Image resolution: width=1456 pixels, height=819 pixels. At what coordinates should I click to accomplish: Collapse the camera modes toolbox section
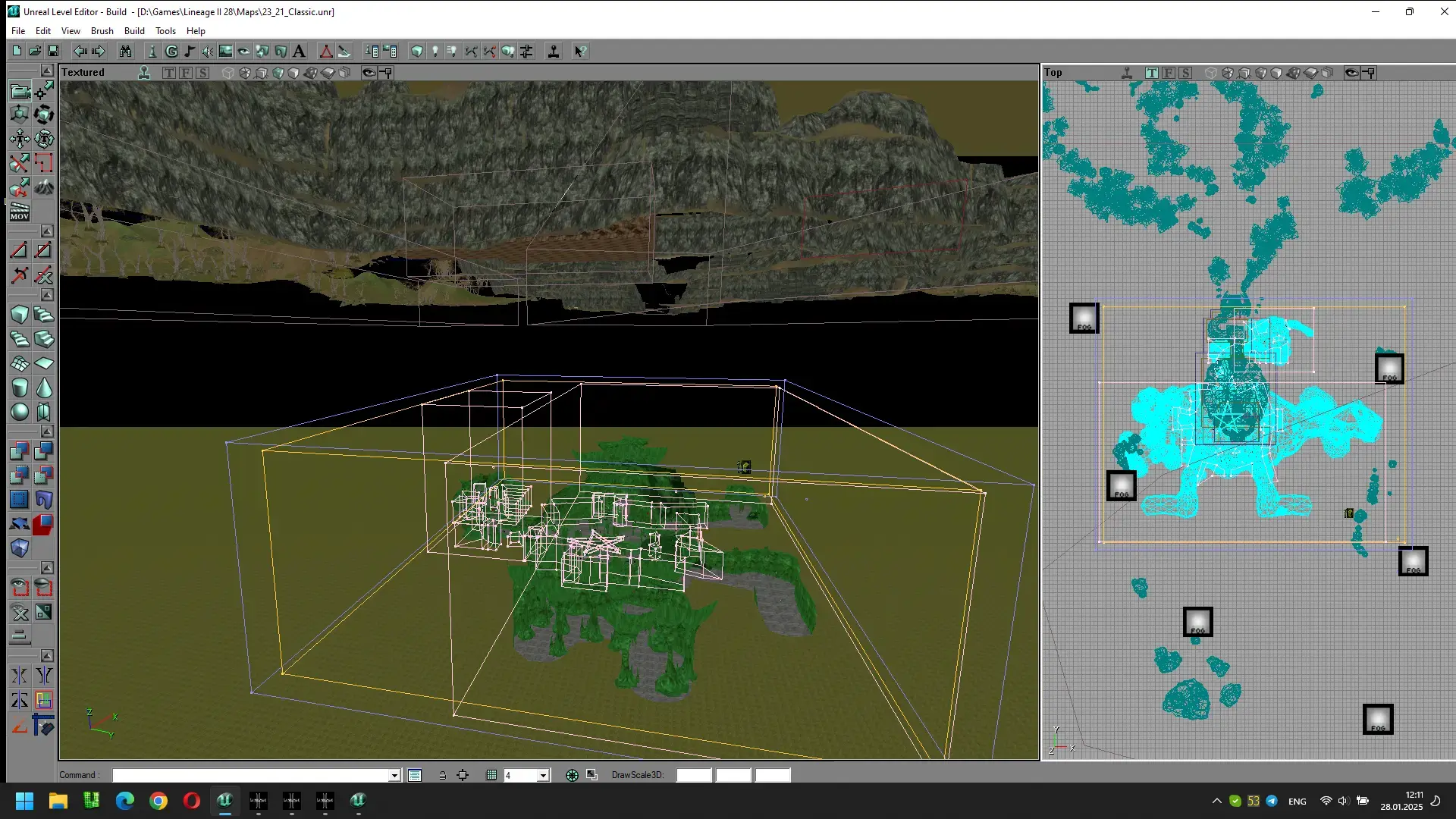pyautogui.click(x=47, y=71)
